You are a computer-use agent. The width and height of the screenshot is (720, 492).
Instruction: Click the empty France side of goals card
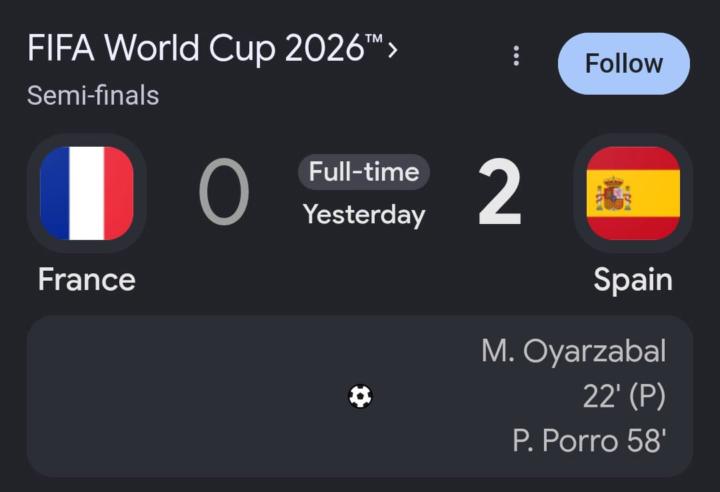[x=184, y=396]
